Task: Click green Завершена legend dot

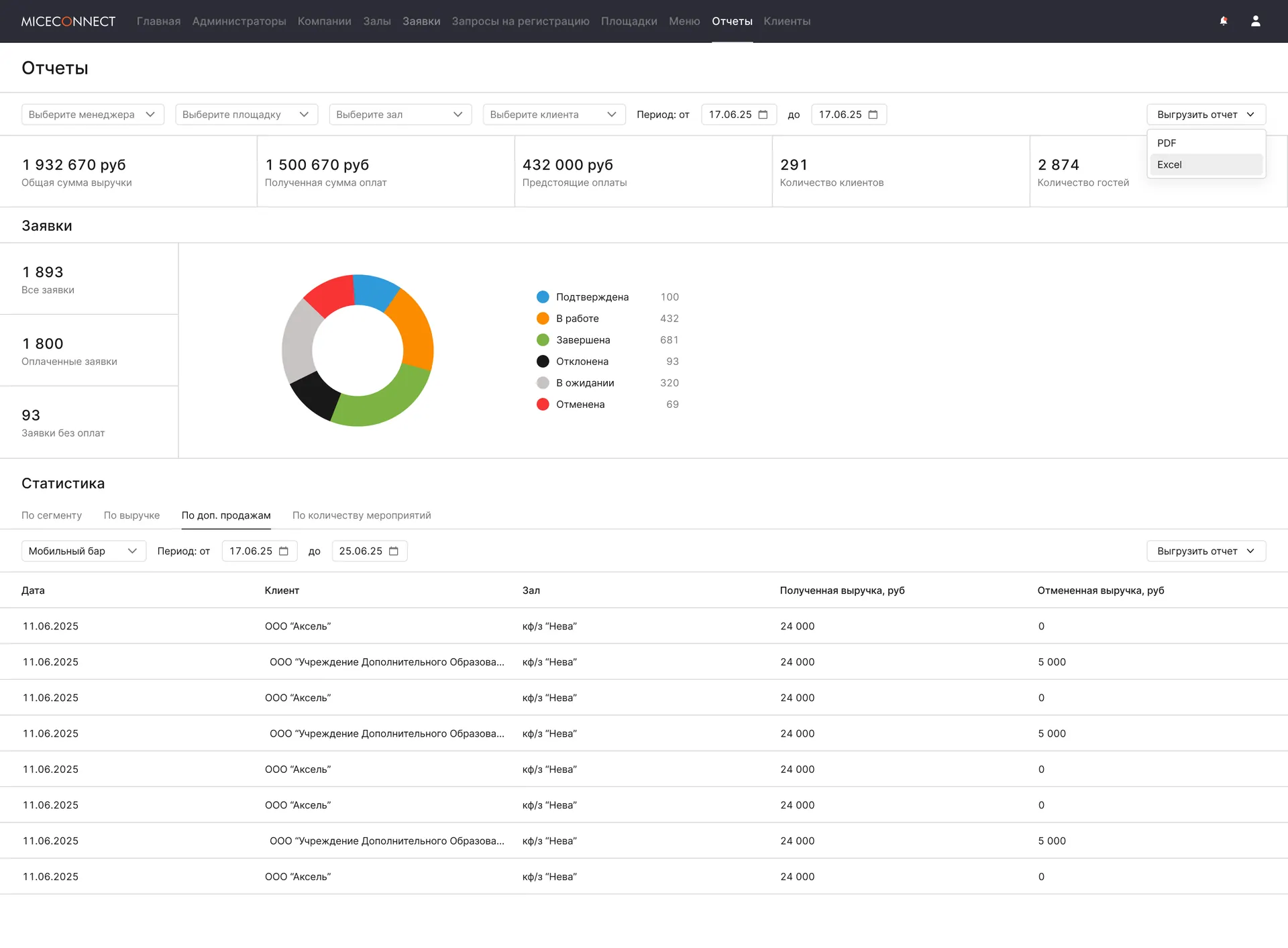Action: [x=543, y=340]
